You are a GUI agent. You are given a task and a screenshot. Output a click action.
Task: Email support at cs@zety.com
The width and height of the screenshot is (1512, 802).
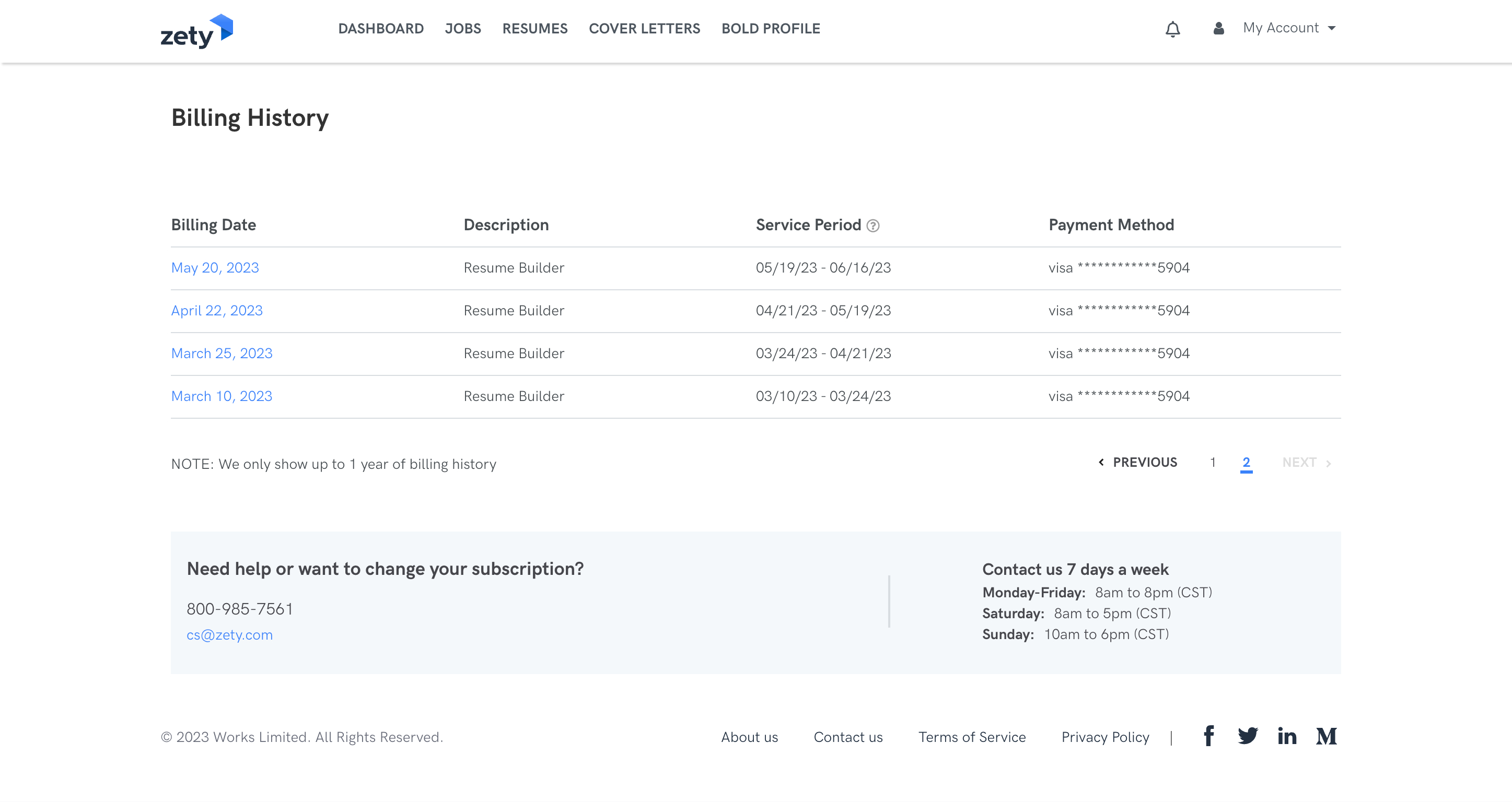click(229, 635)
